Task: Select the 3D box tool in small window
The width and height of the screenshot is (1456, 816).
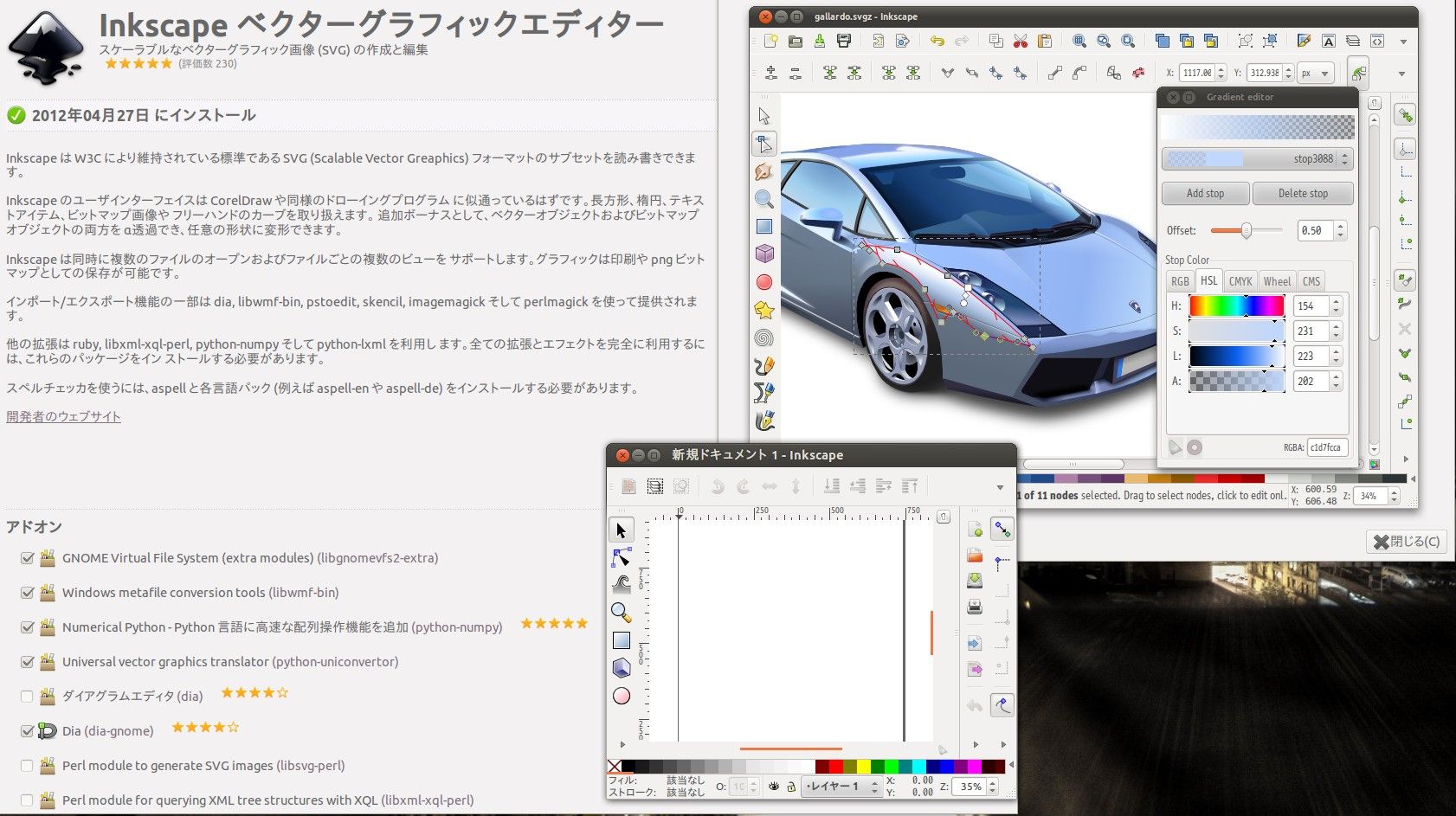Action: pos(622,668)
